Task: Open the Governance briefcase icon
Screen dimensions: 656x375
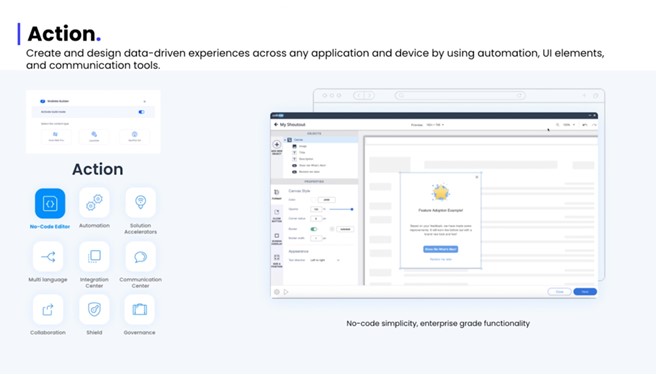Action: pos(140,309)
